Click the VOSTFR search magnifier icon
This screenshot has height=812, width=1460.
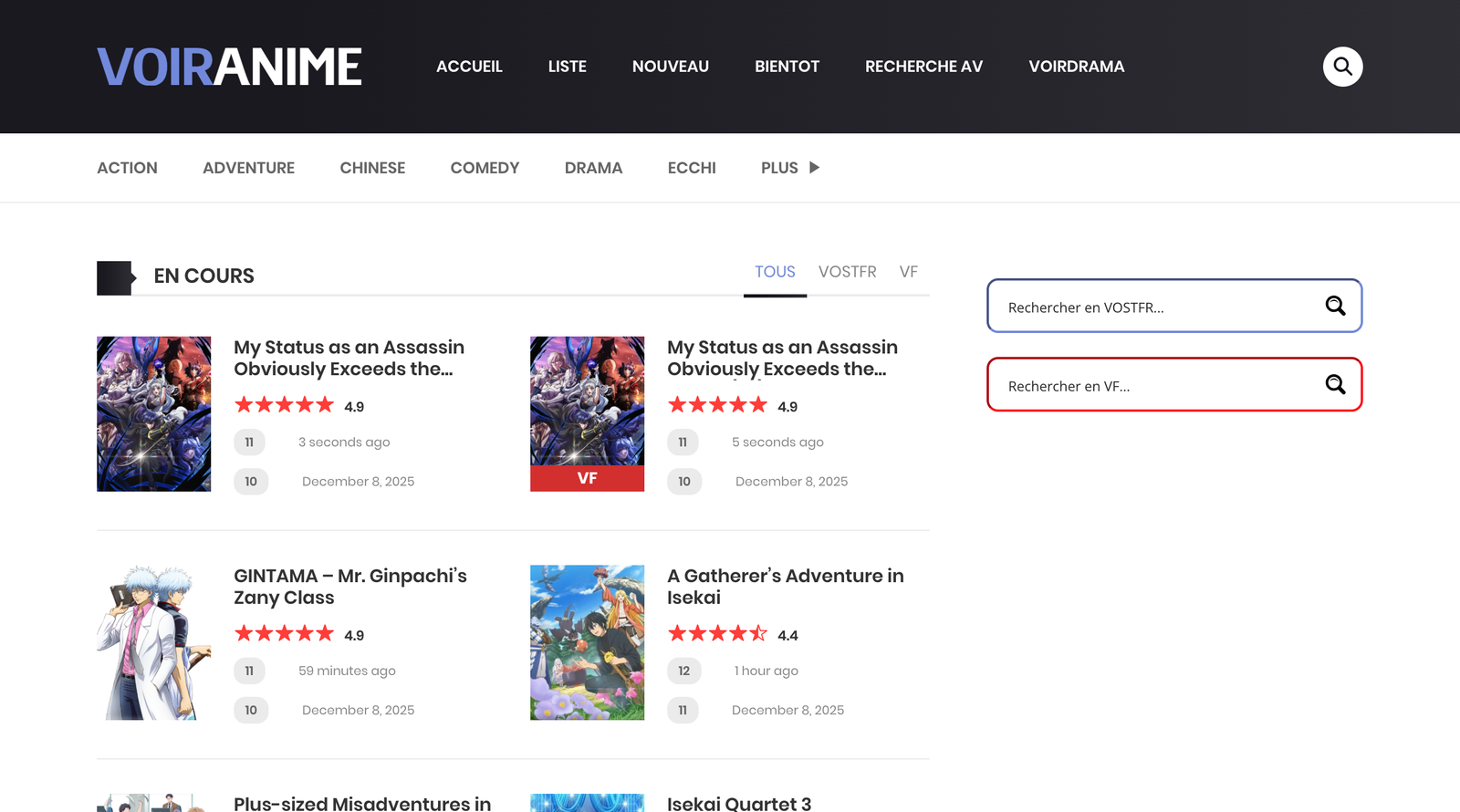[x=1335, y=306]
